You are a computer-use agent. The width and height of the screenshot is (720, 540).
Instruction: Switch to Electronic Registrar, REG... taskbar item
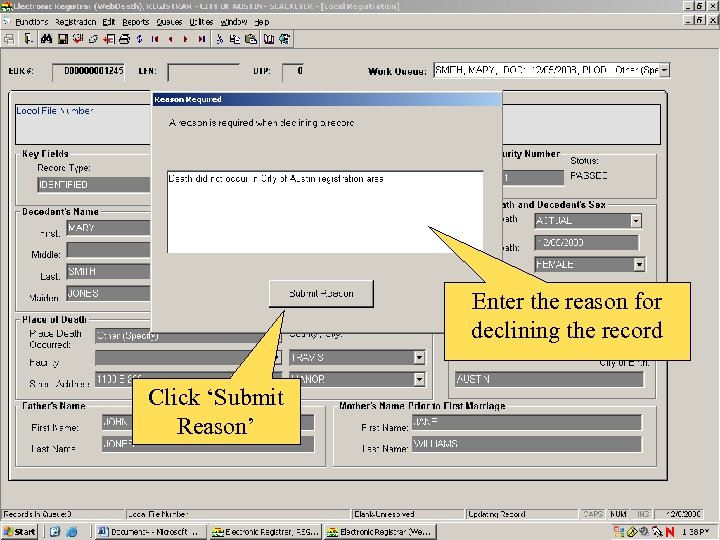pyautogui.click(x=265, y=532)
